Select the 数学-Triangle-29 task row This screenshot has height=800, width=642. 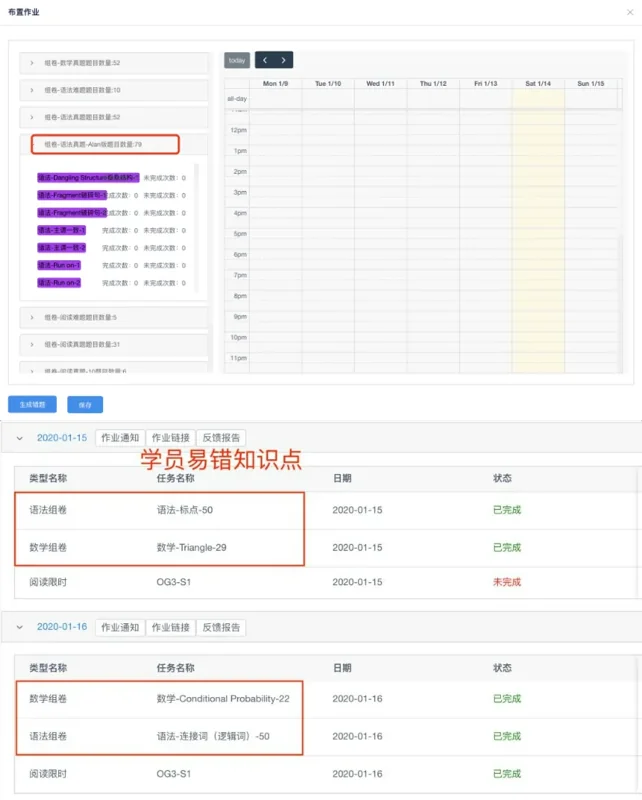(326, 547)
